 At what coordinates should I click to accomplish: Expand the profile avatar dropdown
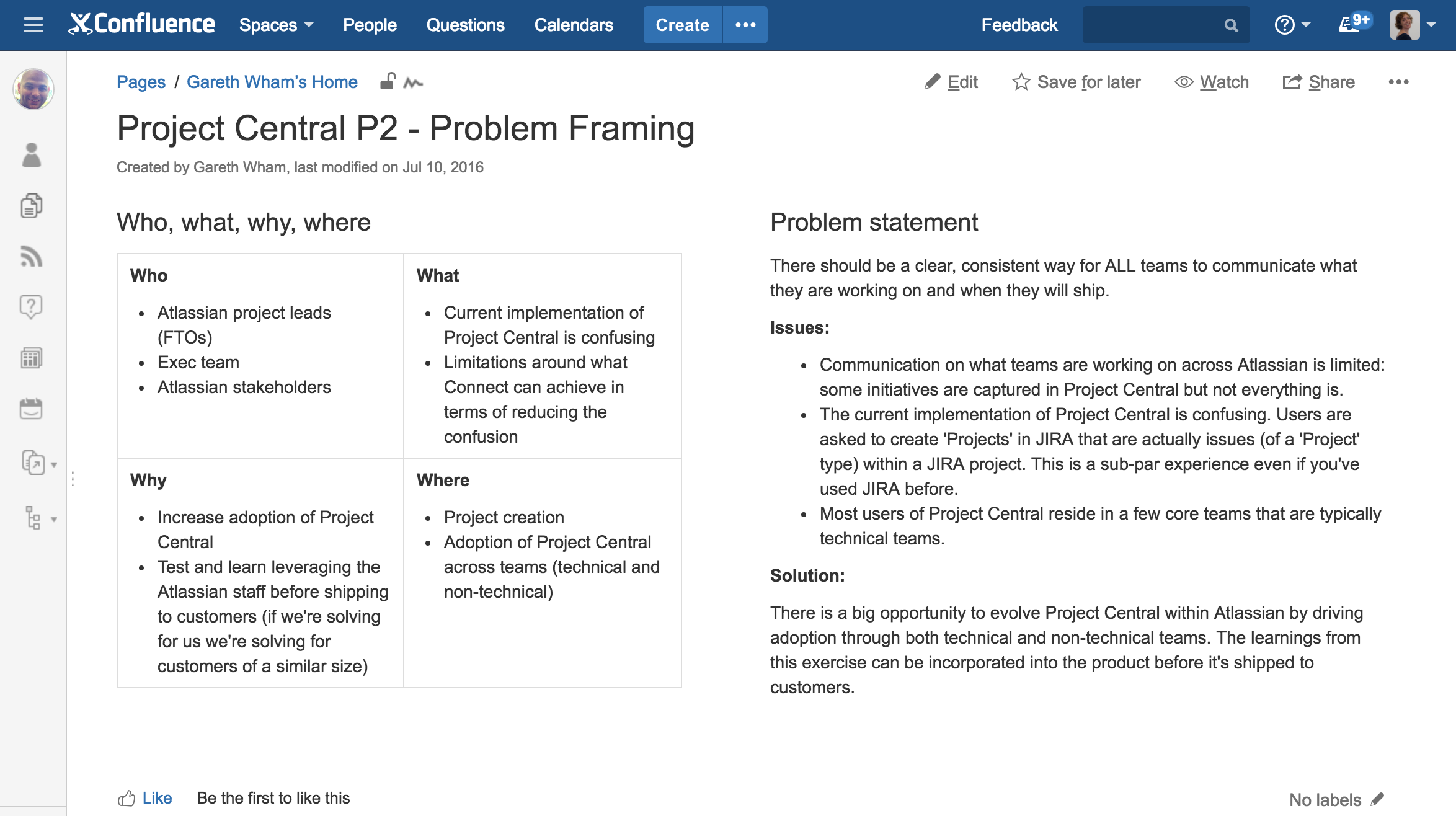1406,25
